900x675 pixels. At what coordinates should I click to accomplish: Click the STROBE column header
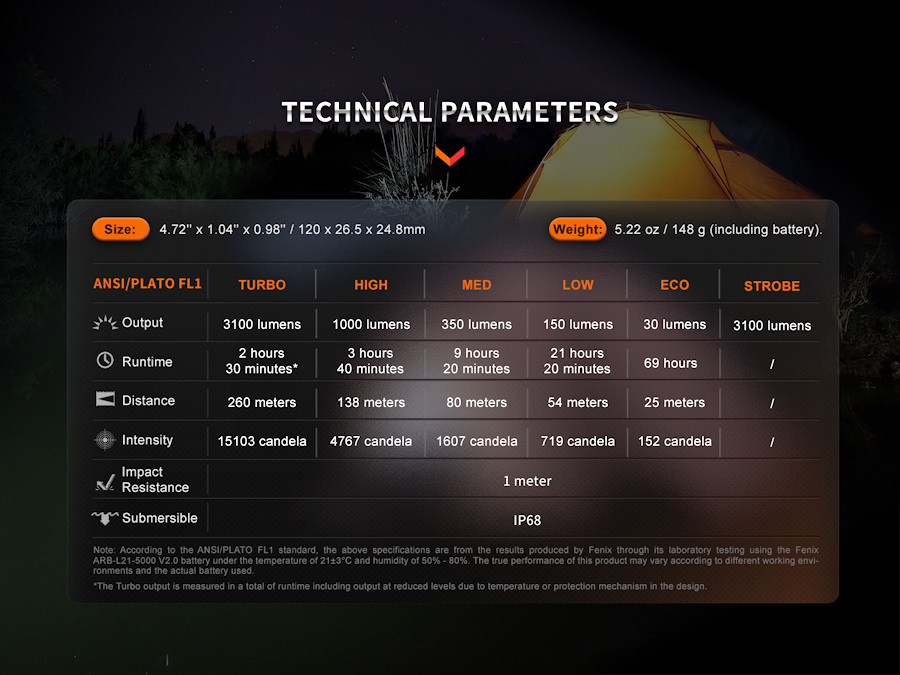(x=772, y=286)
